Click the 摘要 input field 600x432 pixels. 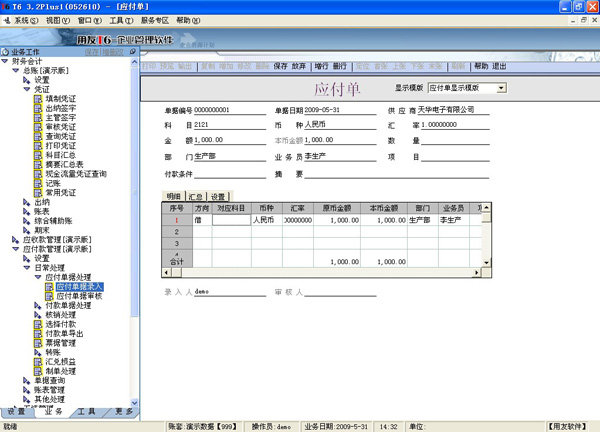click(x=397, y=174)
